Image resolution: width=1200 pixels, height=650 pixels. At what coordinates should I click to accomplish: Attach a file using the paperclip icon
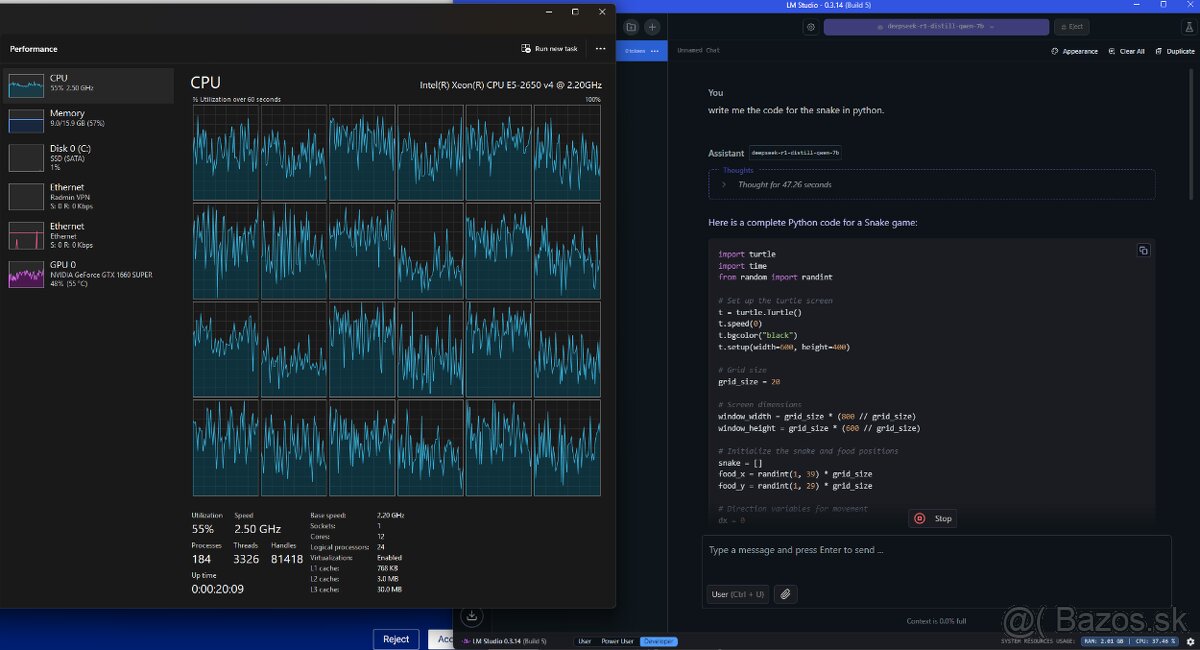click(785, 594)
